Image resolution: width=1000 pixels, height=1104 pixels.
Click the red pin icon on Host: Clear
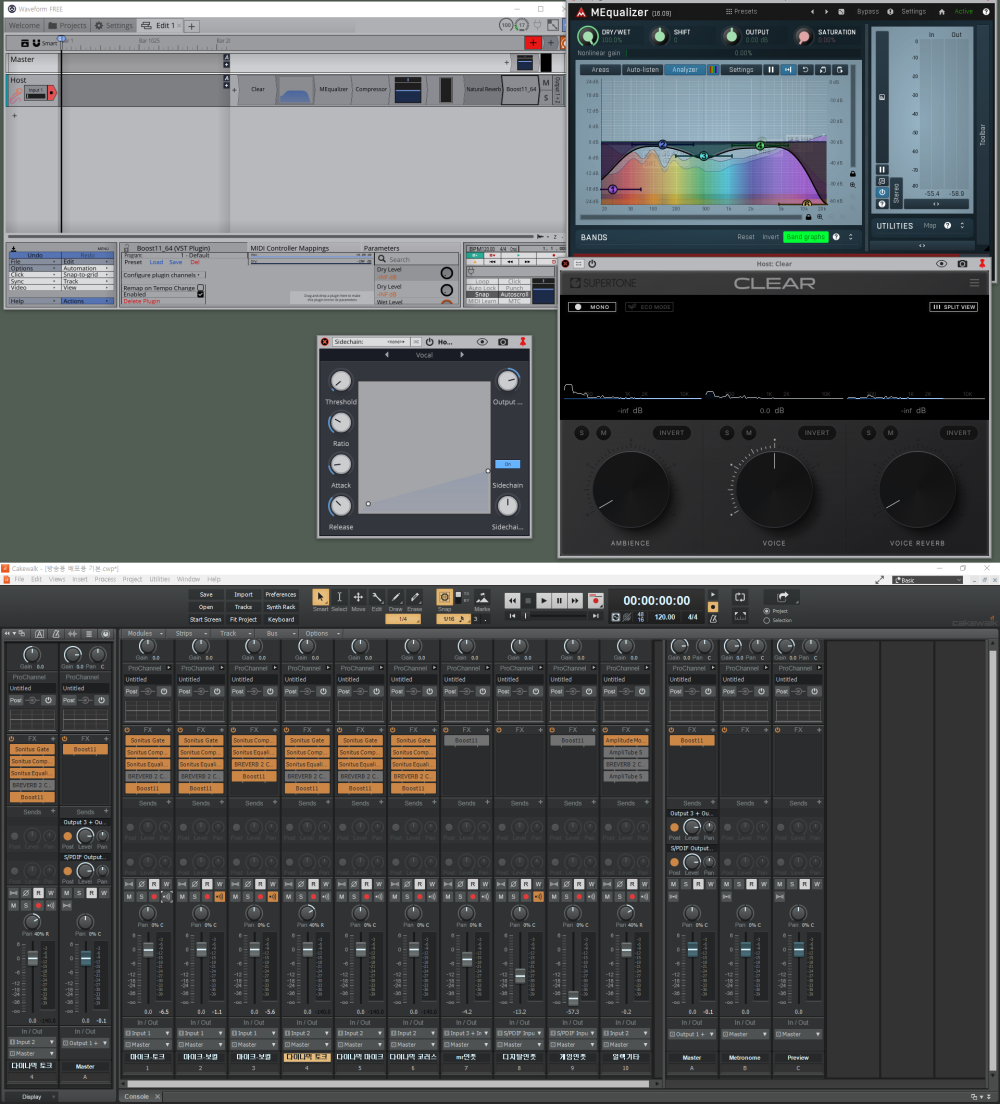pos(982,263)
